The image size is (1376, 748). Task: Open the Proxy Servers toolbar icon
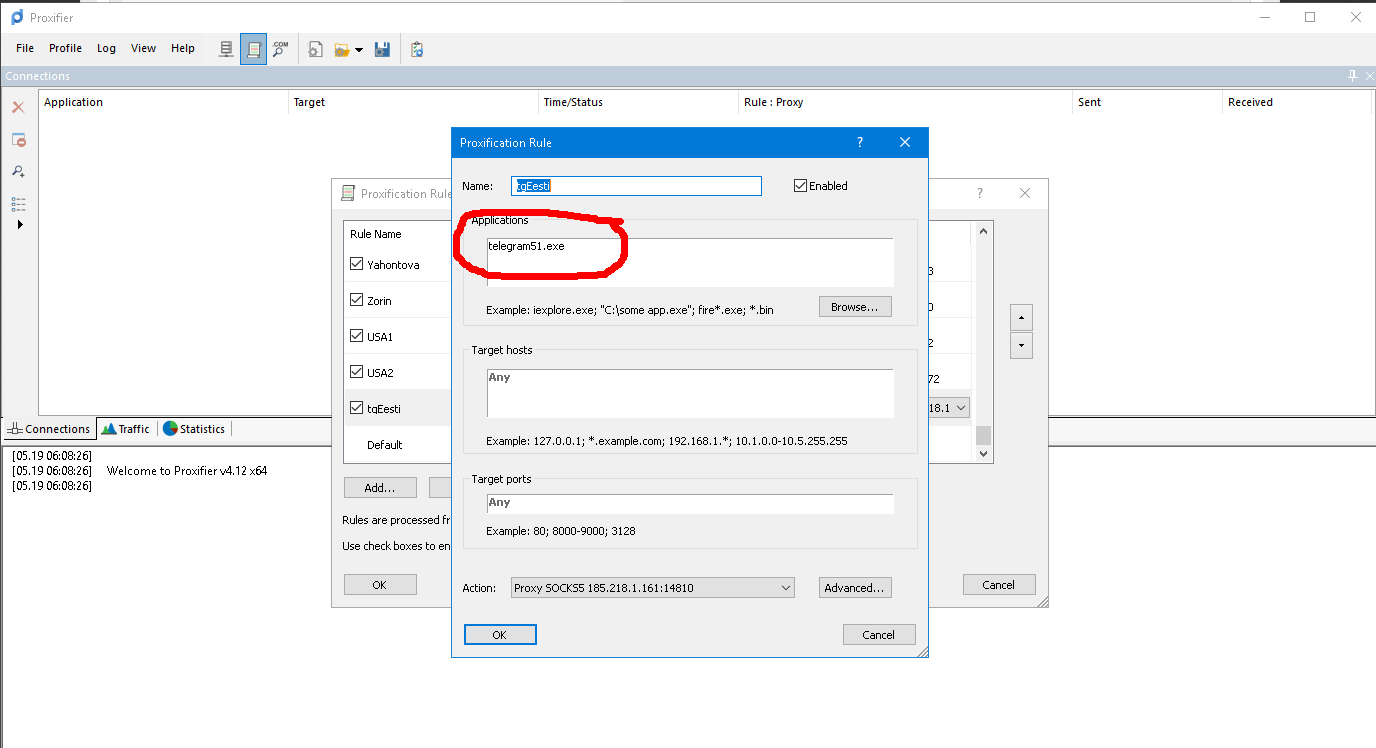[x=227, y=49]
